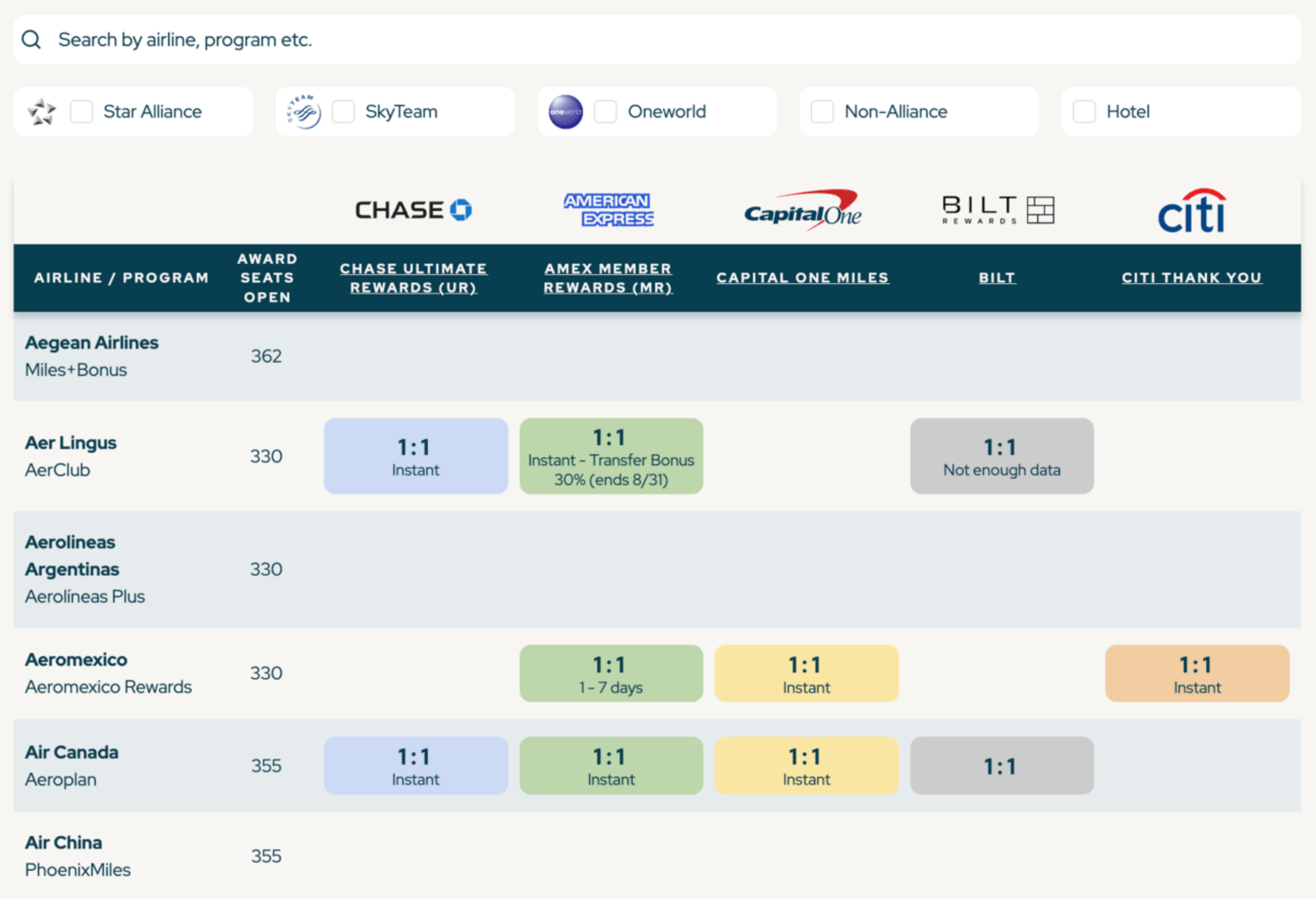This screenshot has width=1316, height=899.
Task: Click the Bilt Rewards logo
Action: coord(998,210)
